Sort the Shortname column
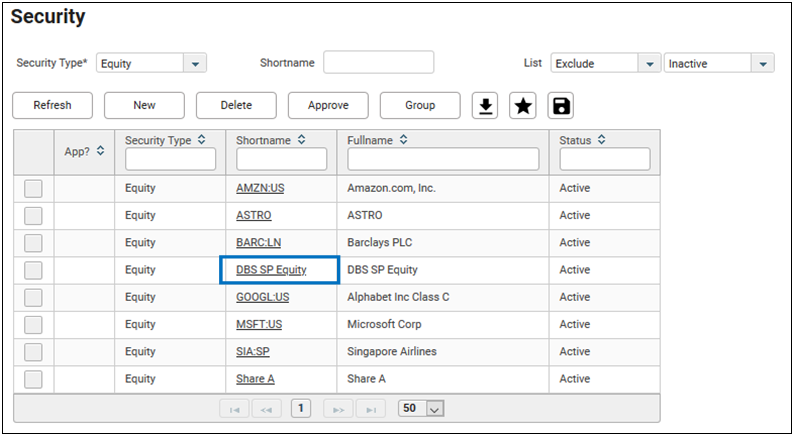This screenshot has width=795, height=437. 302,141
